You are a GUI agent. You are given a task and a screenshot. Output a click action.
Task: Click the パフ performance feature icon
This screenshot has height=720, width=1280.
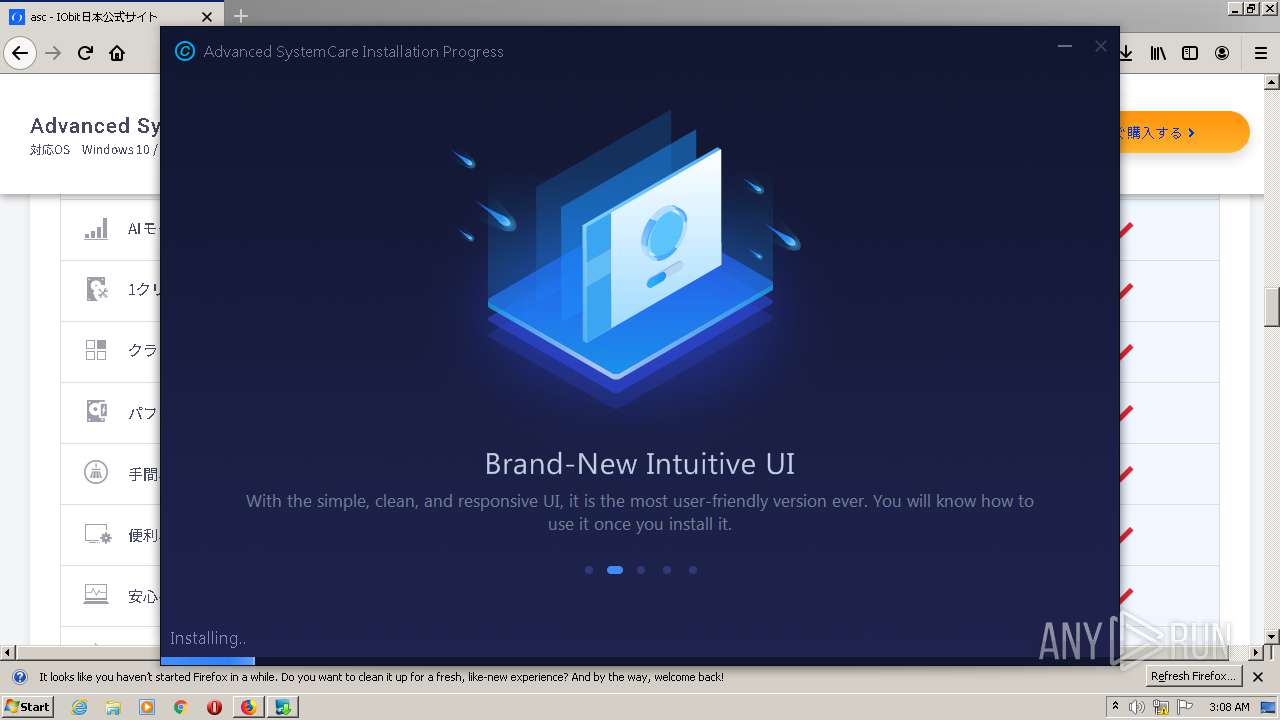pyautogui.click(x=96, y=411)
